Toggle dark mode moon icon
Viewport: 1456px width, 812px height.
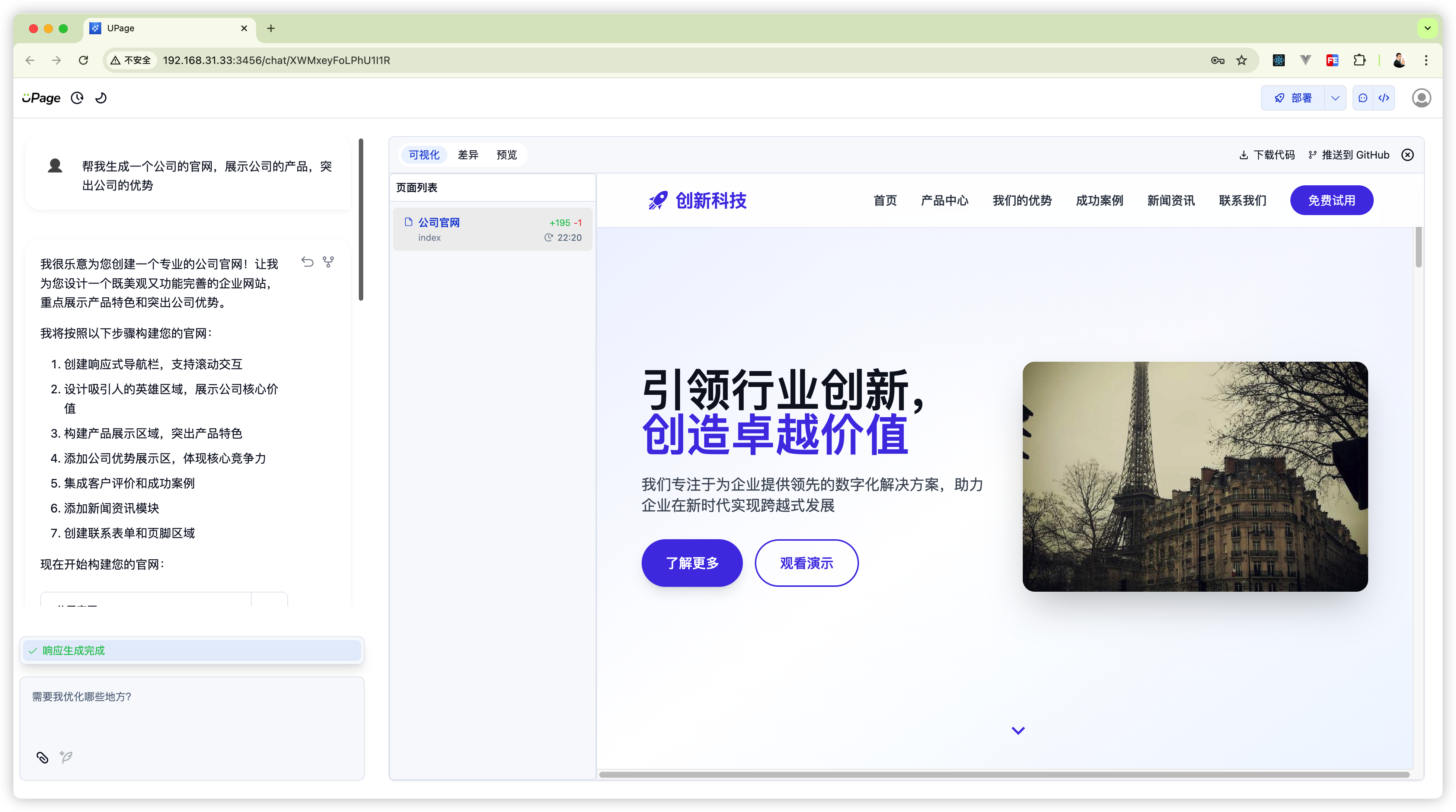click(x=101, y=98)
